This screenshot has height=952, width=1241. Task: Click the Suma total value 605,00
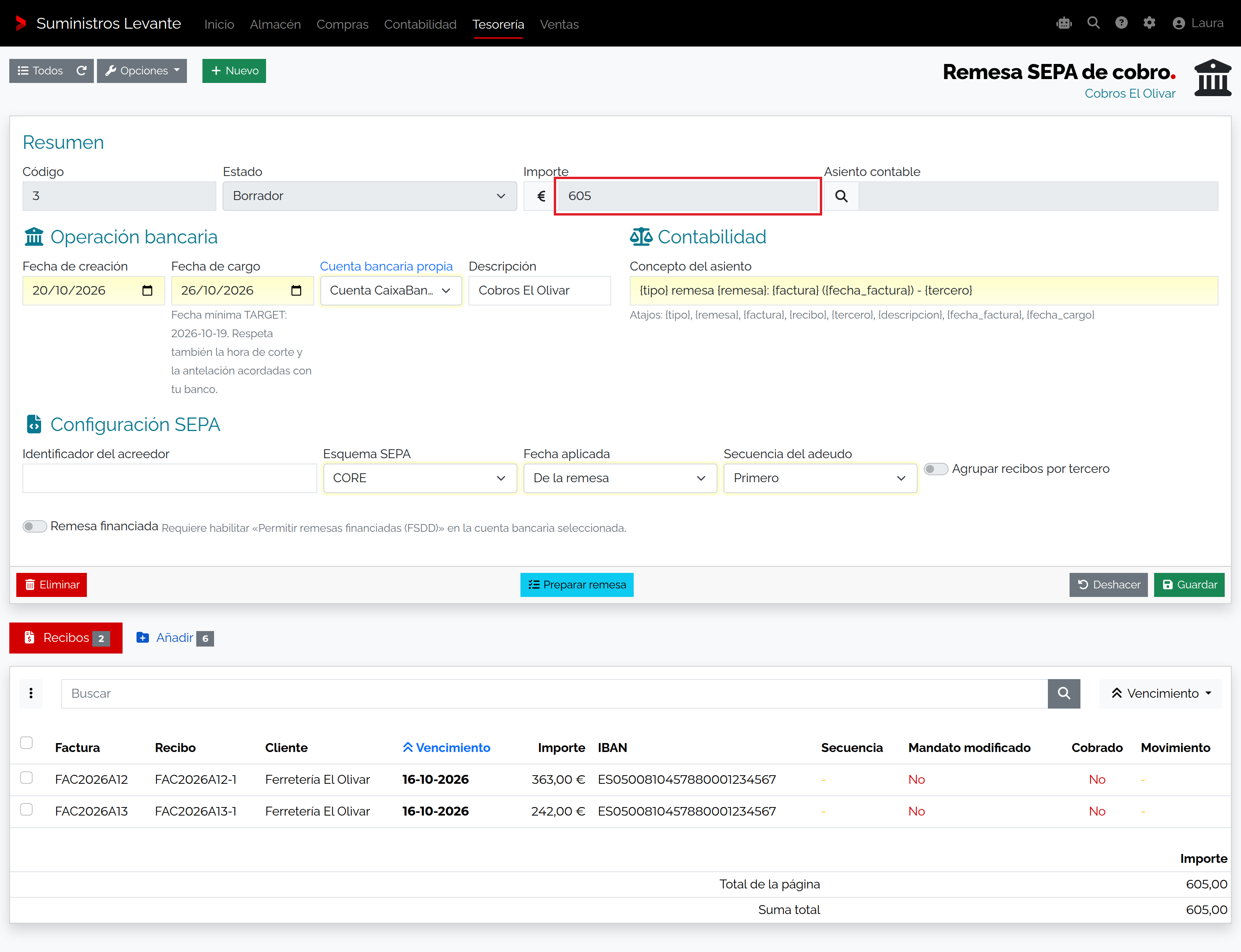point(1206,910)
